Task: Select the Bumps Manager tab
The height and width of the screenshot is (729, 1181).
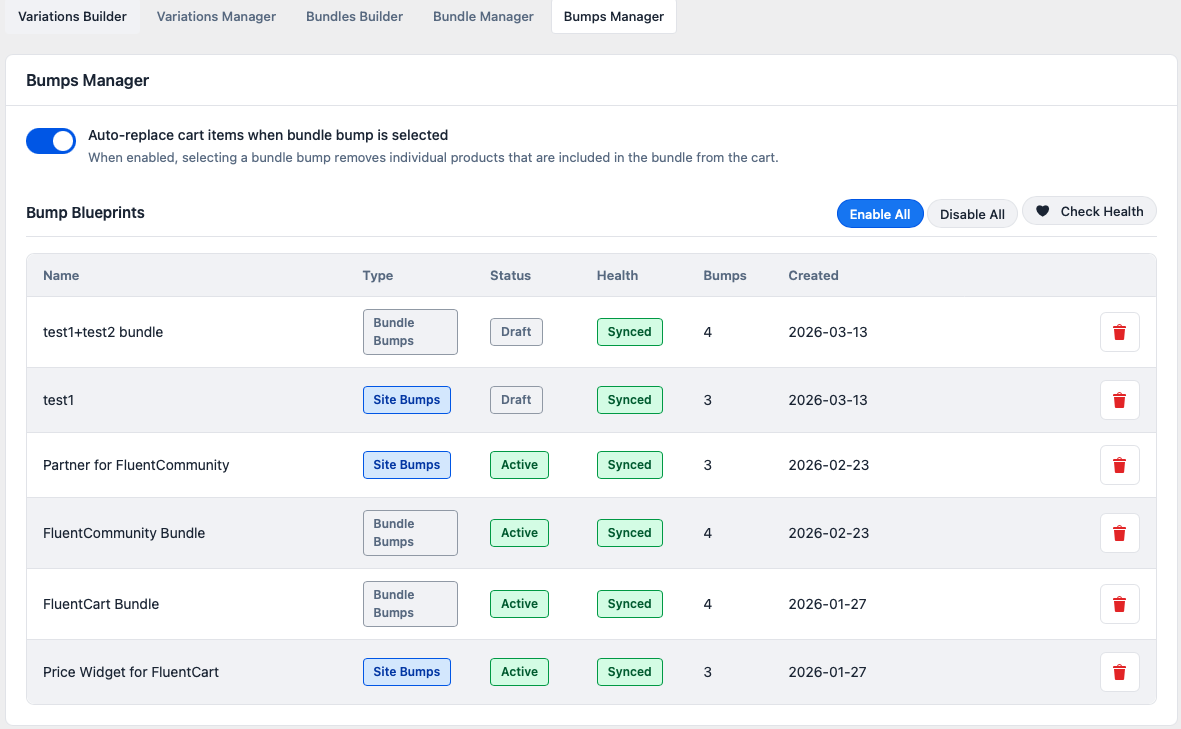Action: [614, 17]
